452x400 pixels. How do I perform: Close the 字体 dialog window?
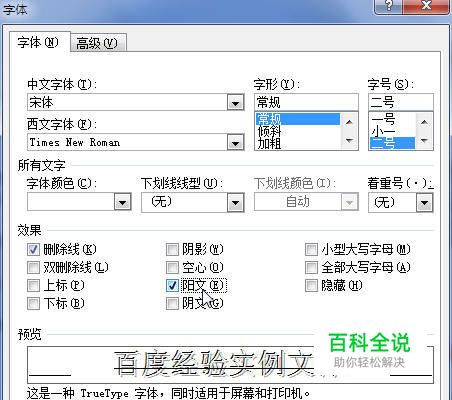(426, 6)
